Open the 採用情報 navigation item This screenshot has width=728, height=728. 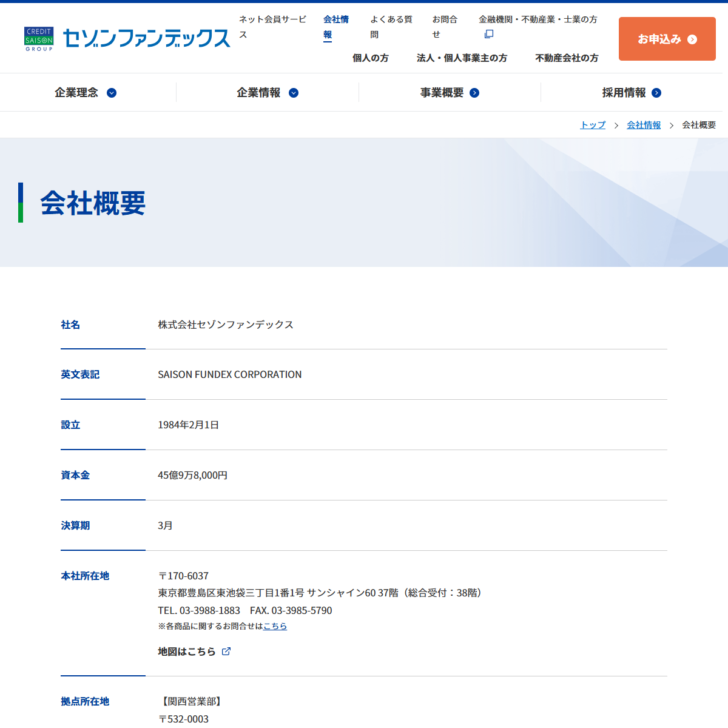631,93
